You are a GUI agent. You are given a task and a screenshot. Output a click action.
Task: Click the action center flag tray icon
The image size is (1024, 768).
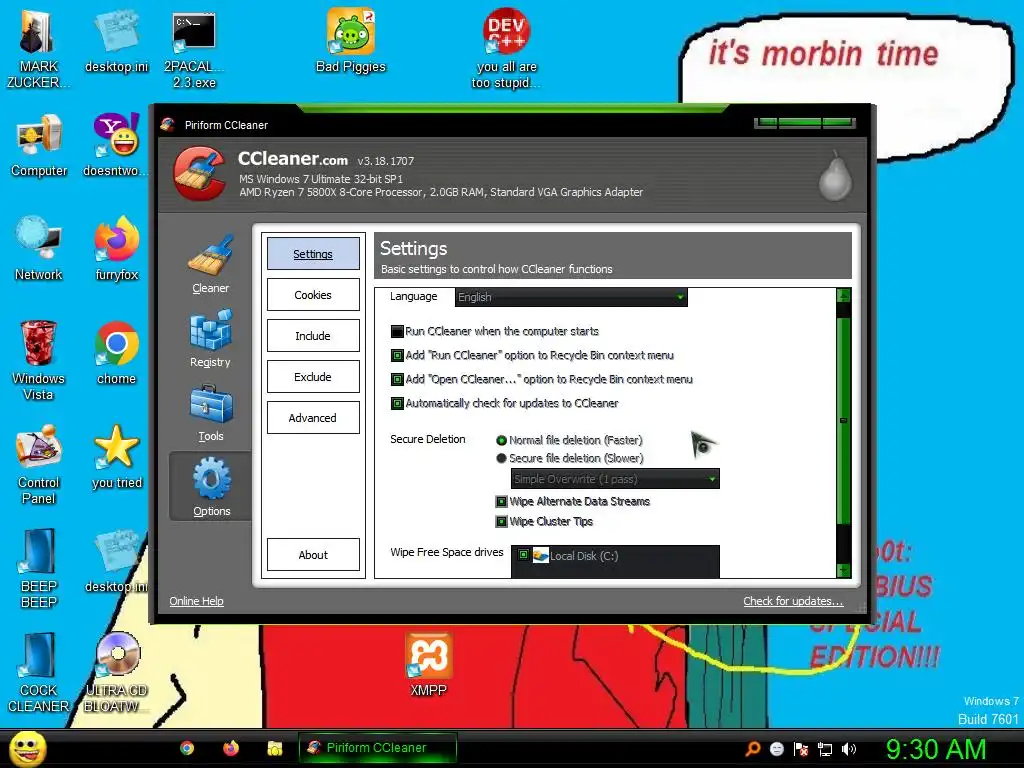(801, 749)
